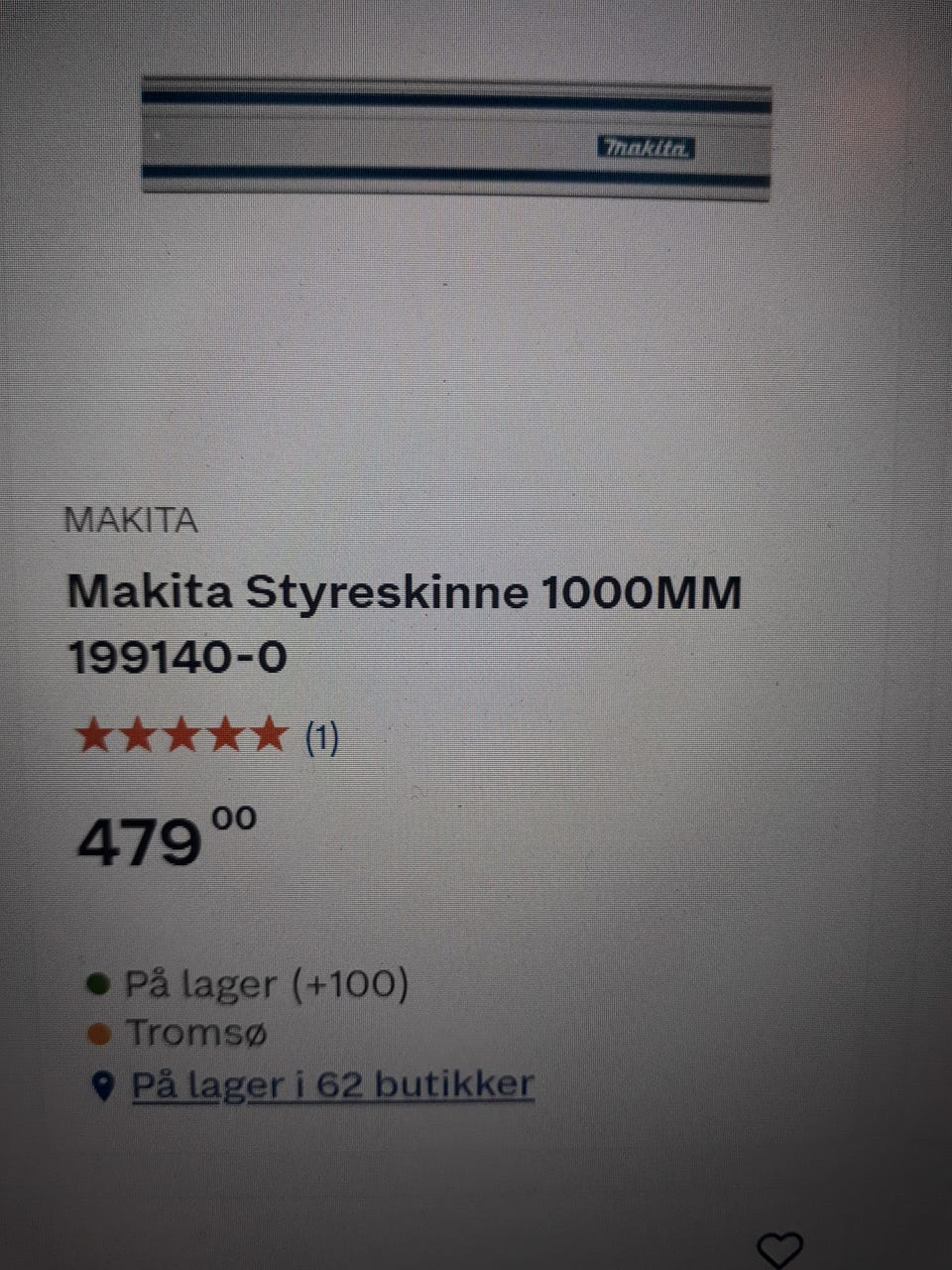Click the superscript 00 beside the price
The width and height of the screenshot is (952, 1270).
point(233,819)
